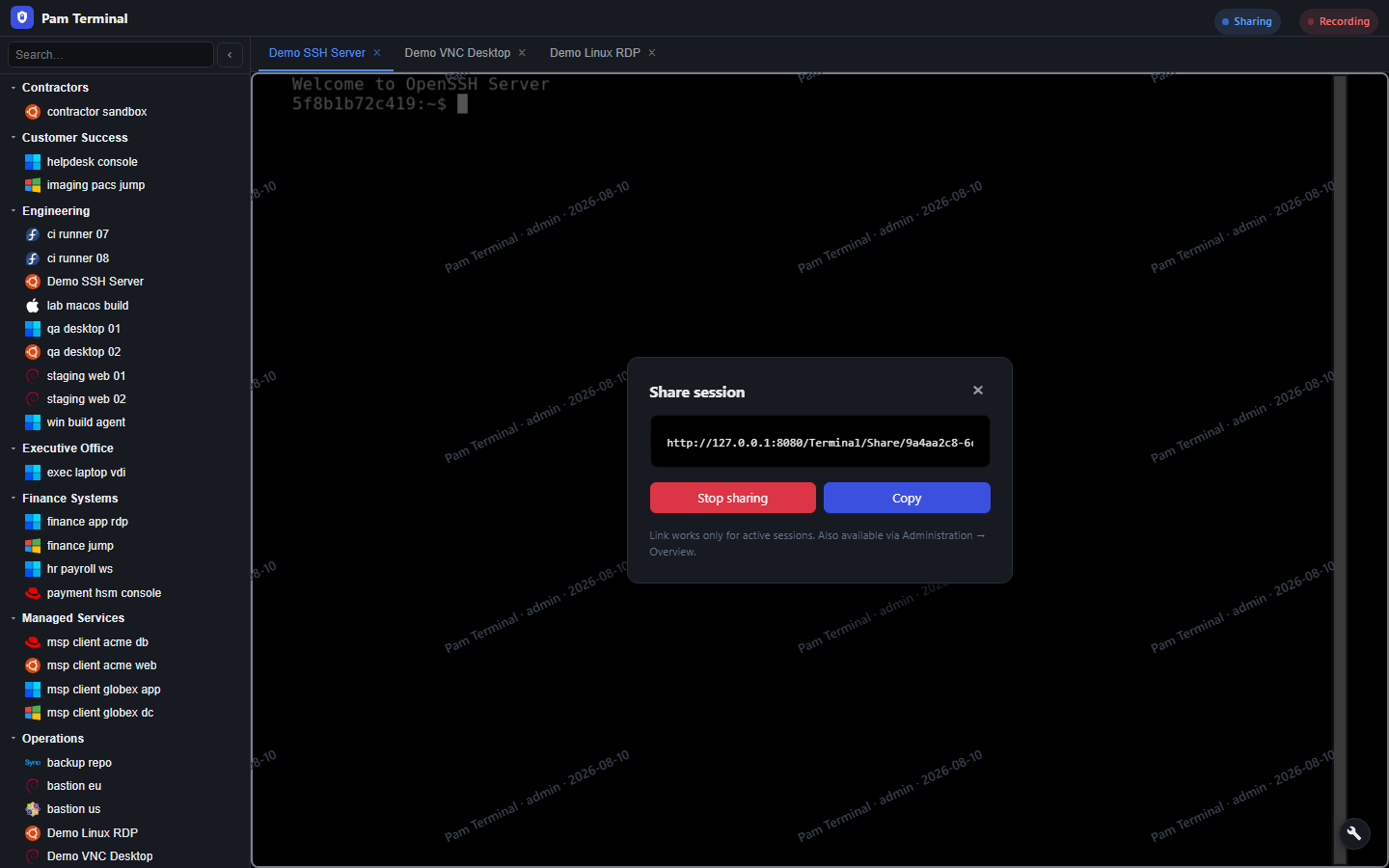The width and height of the screenshot is (1389, 868).
Task: Click the terminal vertical scrollbar
Action: point(1340,470)
